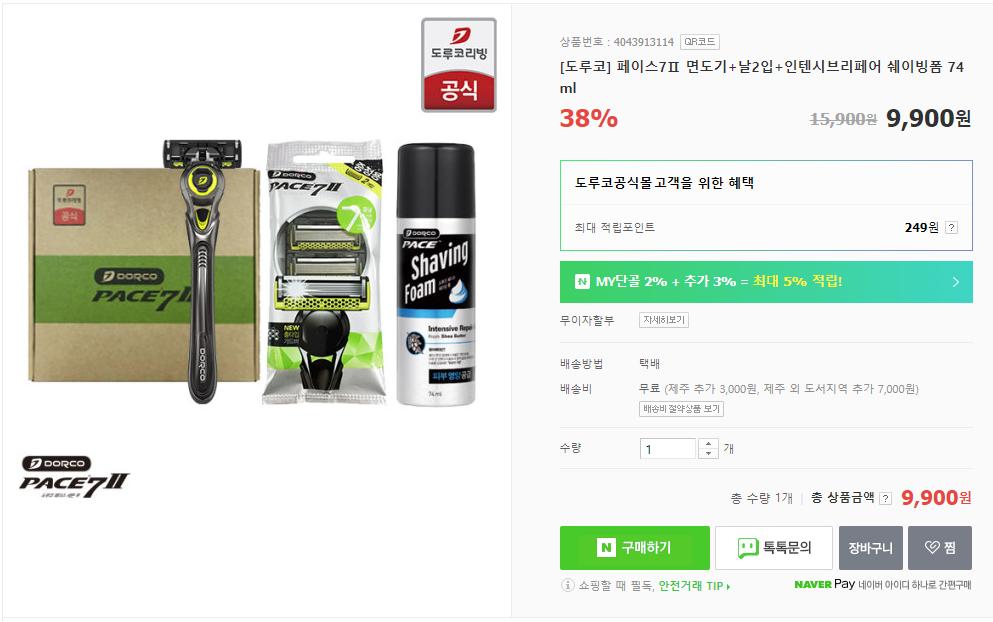Click the green N icon on MY단골 banner

click(x=582, y=282)
